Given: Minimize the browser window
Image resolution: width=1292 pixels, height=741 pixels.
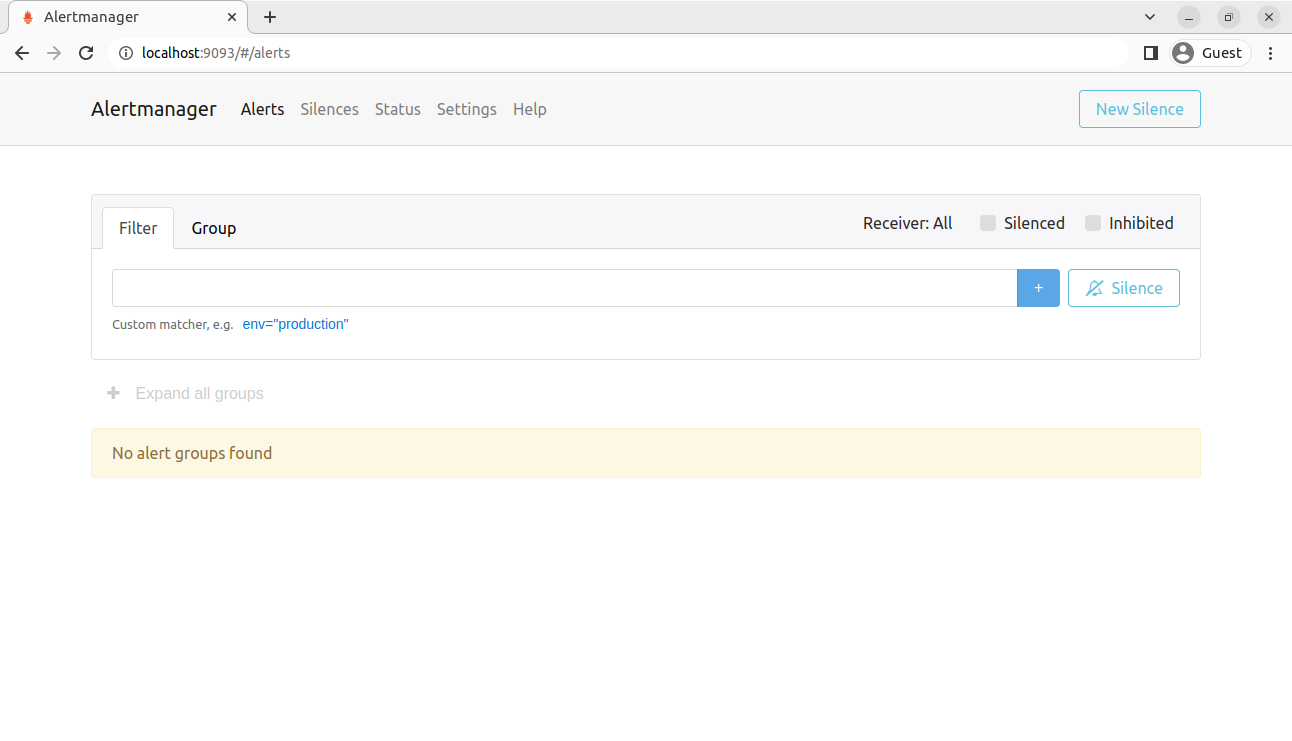Looking at the screenshot, I should pyautogui.click(x=1189, y=17).
